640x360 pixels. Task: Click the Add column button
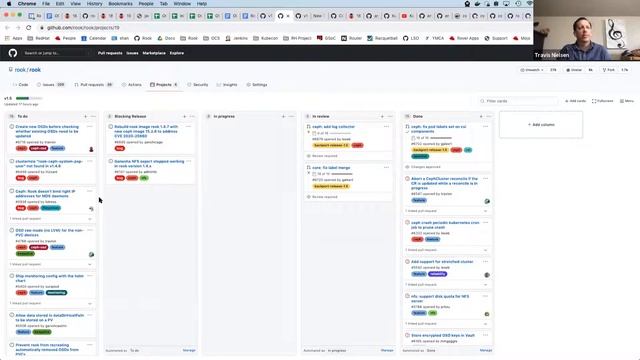tap(541, 124)
